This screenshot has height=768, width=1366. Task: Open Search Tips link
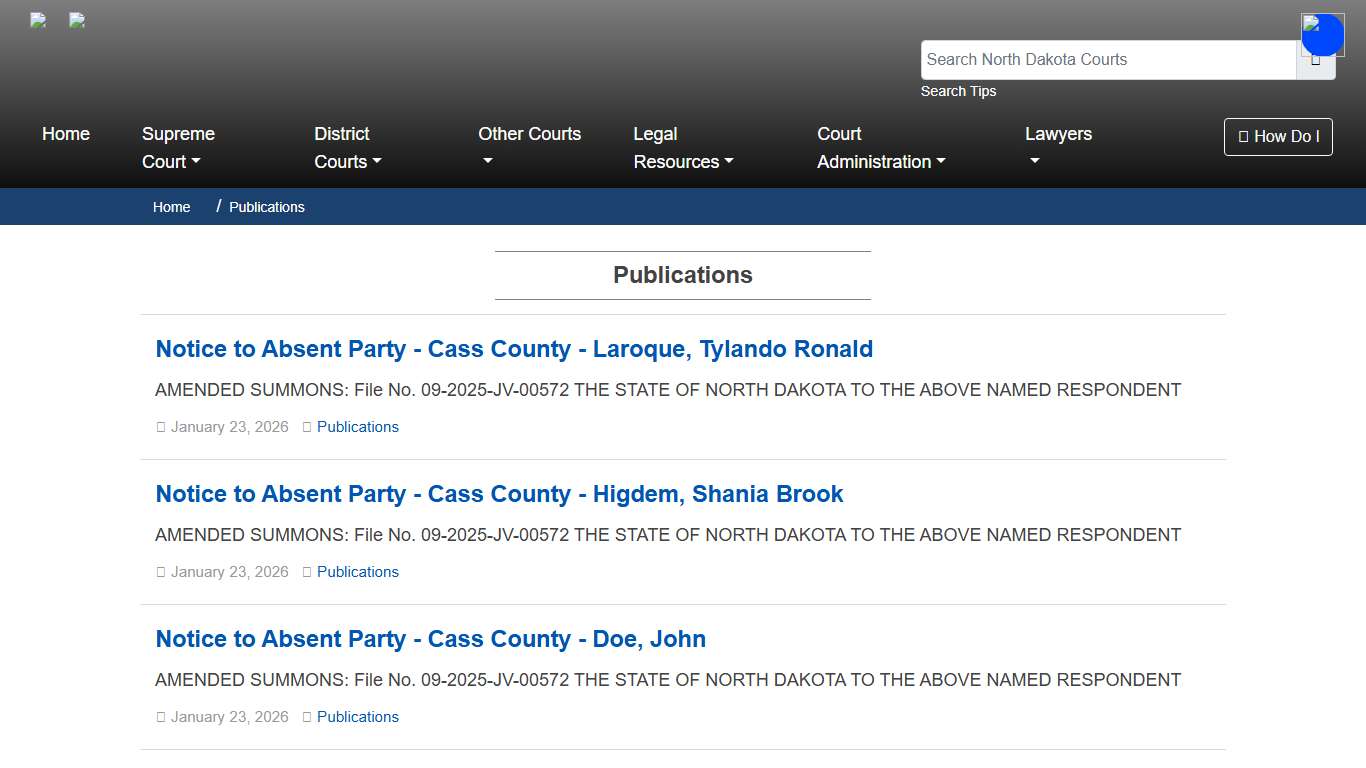tap(958, 91)
